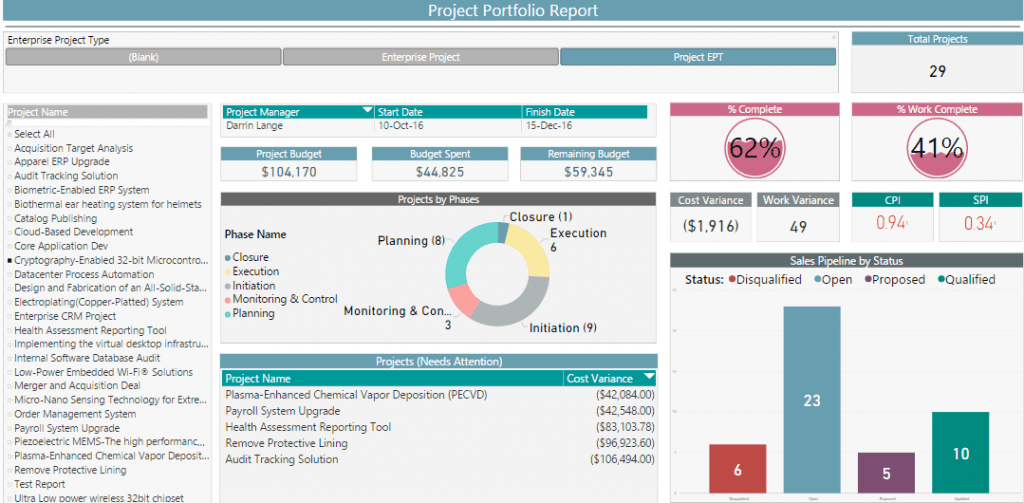Click the Total Projects count 29
Viewport: 1024px width, 503px height.
[x=937, y=71]
